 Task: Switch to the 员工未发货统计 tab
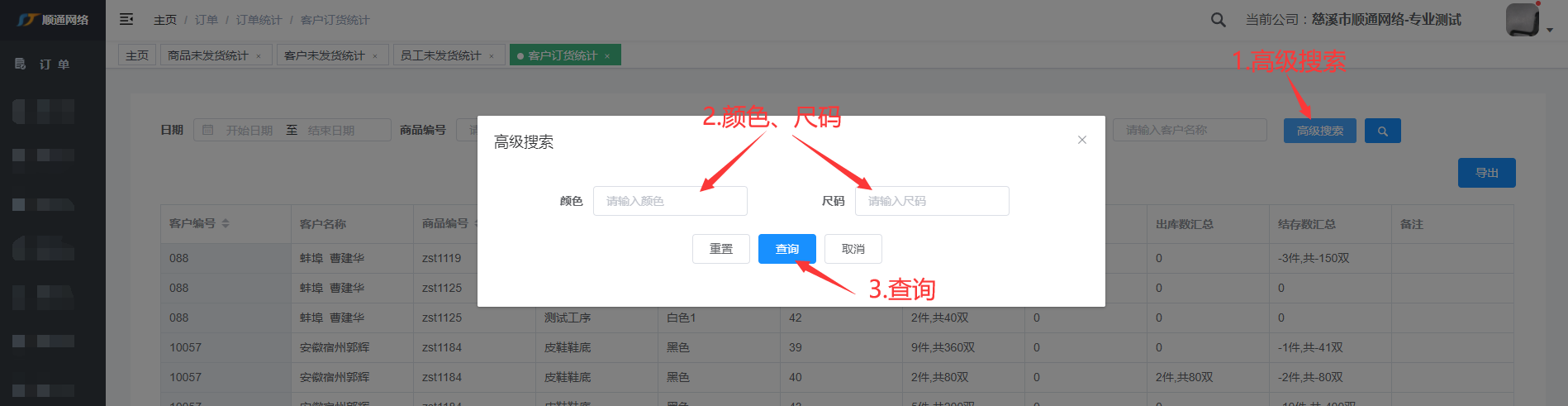point(440,55)
